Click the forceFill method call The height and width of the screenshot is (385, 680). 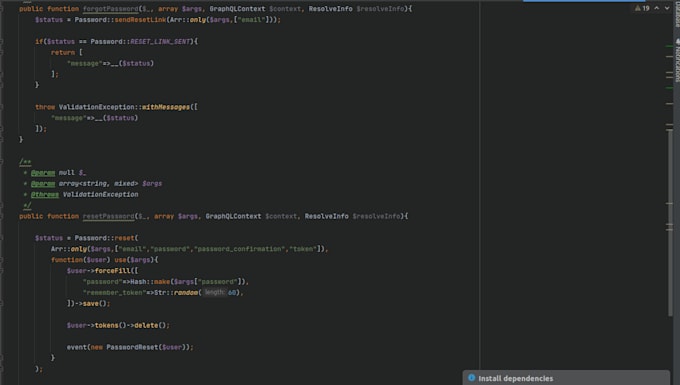tap(112, 271)
